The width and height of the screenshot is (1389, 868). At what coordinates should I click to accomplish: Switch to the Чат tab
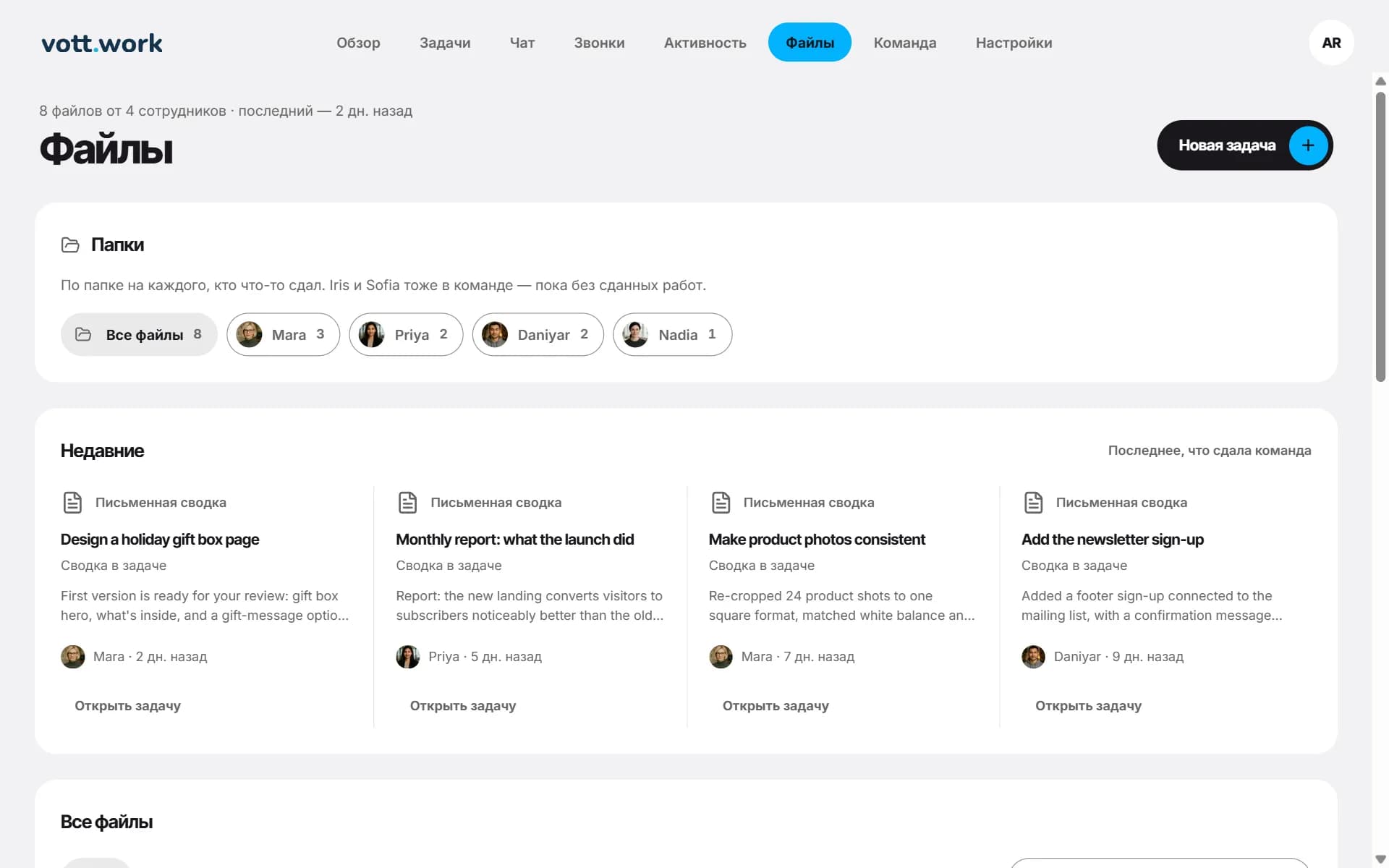click(522, 43)
